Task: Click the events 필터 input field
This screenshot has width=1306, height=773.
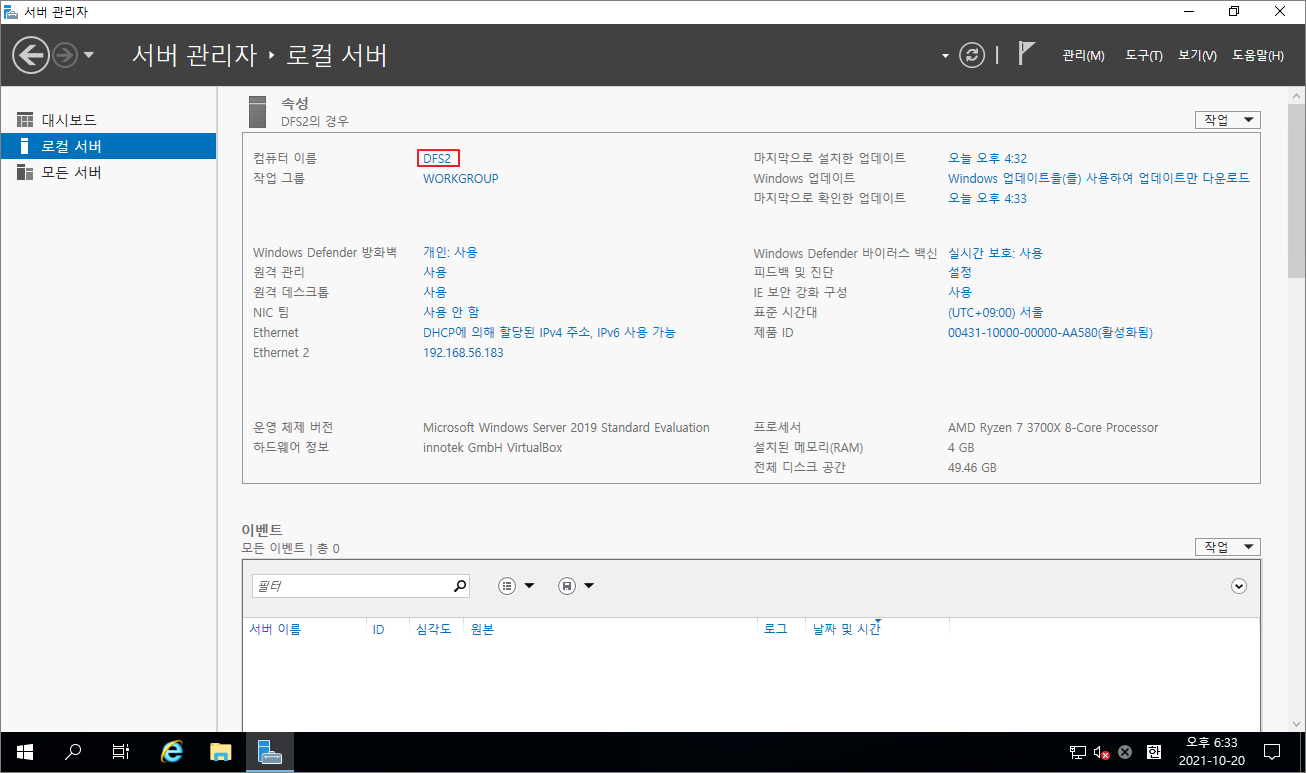Action: [350, 586]
